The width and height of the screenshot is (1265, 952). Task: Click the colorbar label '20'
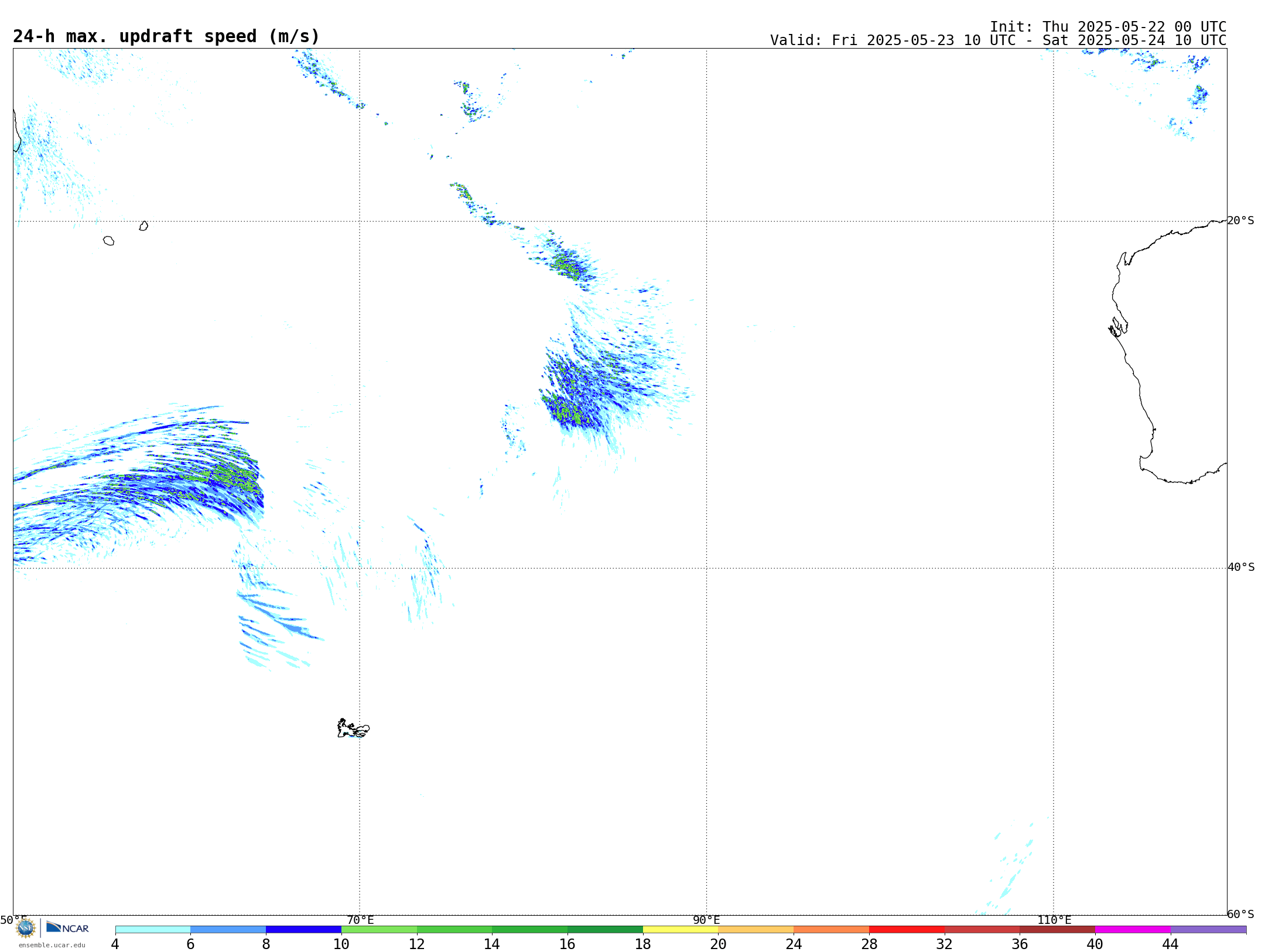719,944
